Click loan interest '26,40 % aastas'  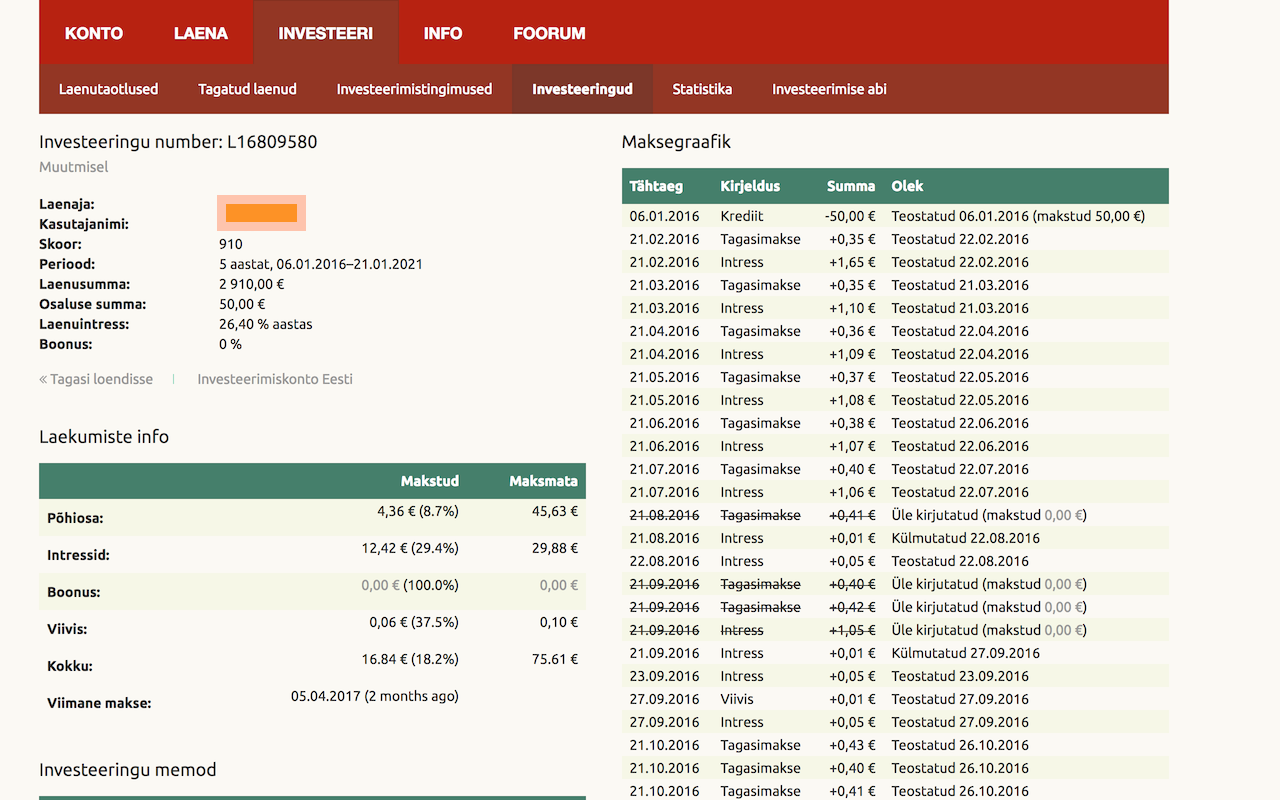tap(266, 324)
